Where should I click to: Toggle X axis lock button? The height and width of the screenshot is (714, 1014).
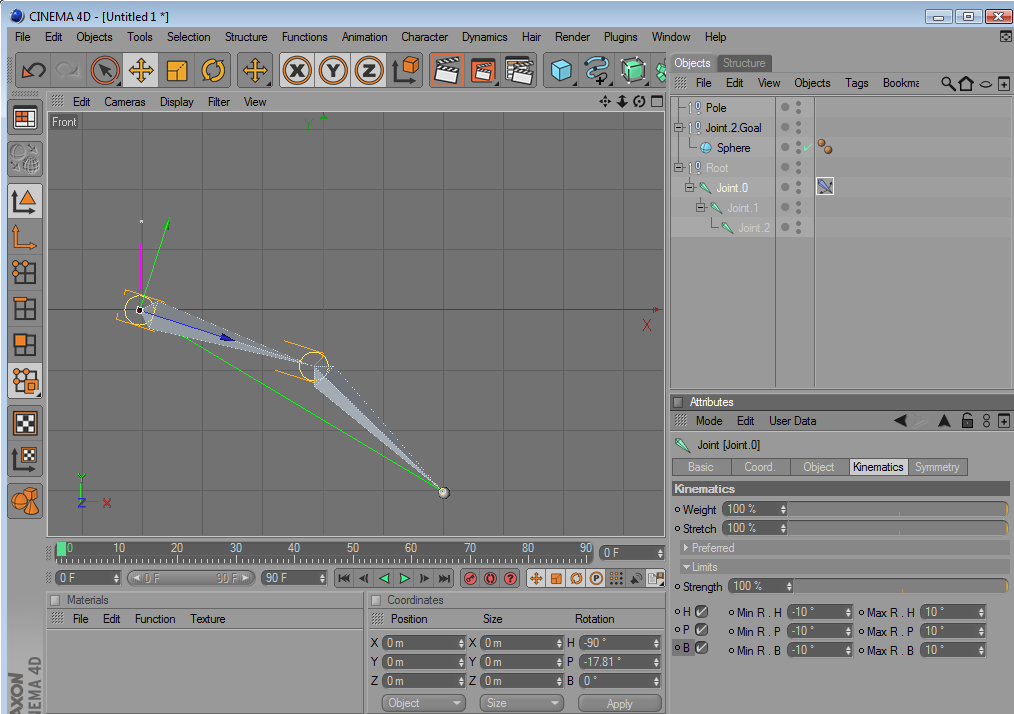(297, 70)
